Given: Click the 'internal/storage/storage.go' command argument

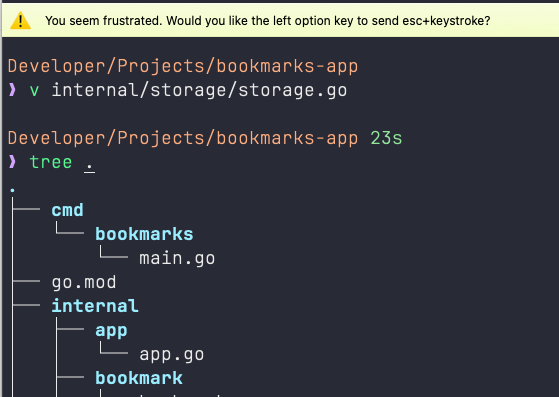Looking at the screenshot, I should pyautogui.click(x=199, y=90).
